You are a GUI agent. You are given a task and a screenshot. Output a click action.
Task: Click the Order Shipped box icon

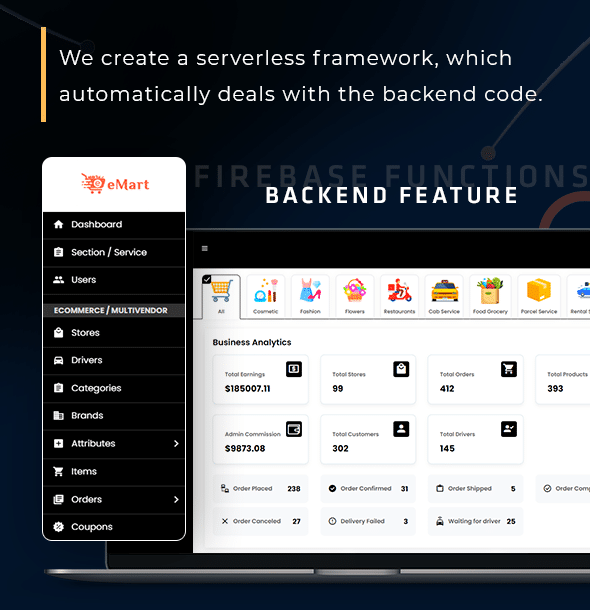coord(439,488)
